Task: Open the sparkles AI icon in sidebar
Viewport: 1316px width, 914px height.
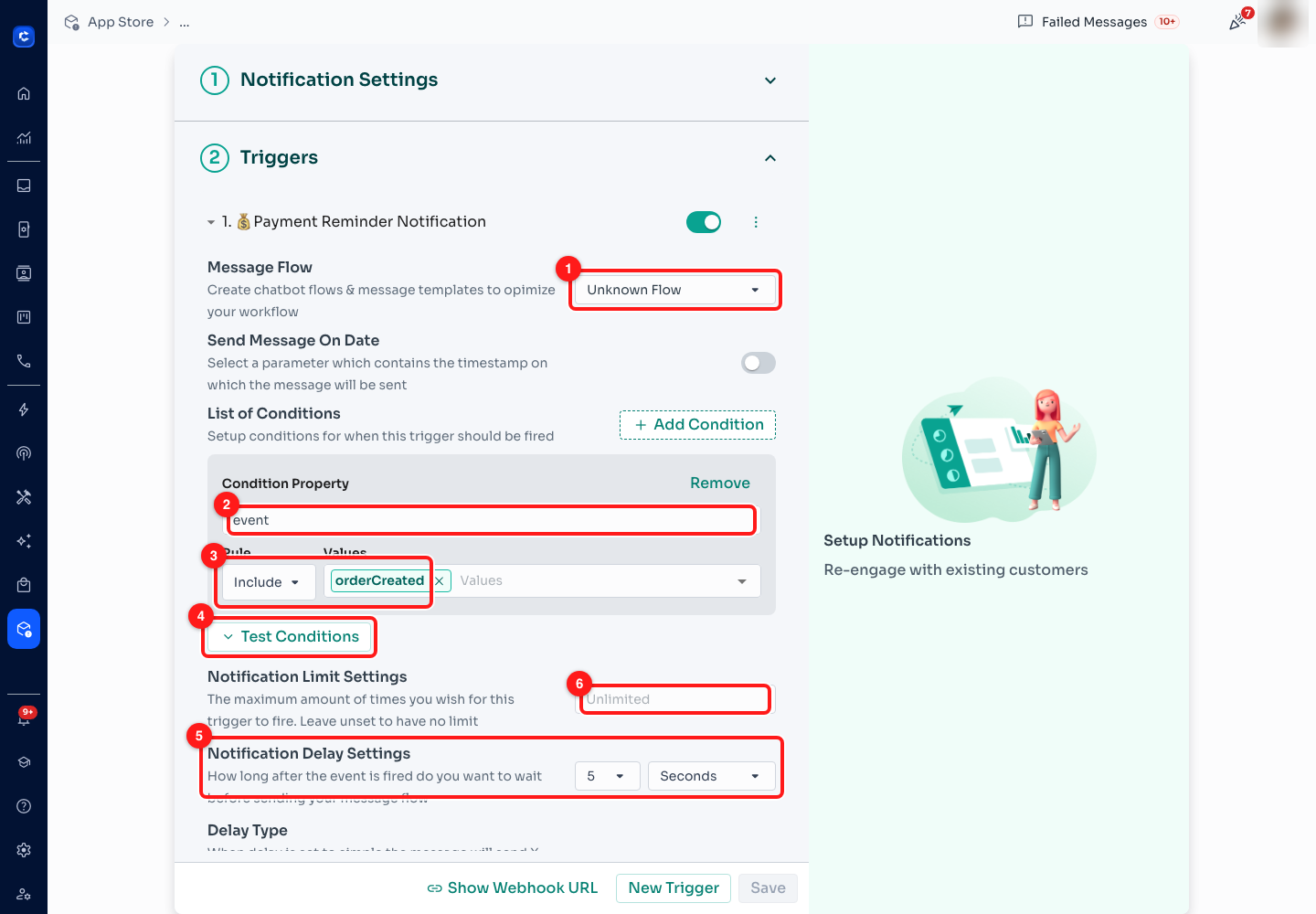Action: pos(24,541)
